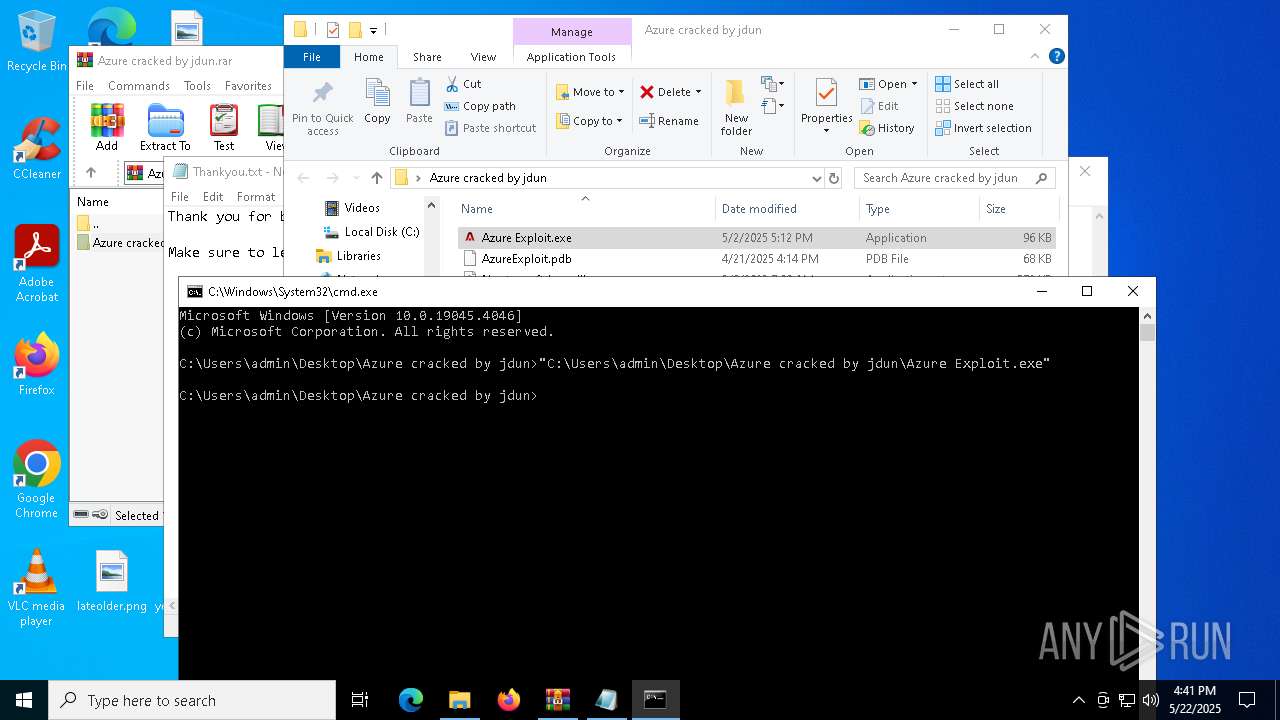Open the Recycle Bin desktop icon
1280x720 pixels.
click(x=37, y=42)
